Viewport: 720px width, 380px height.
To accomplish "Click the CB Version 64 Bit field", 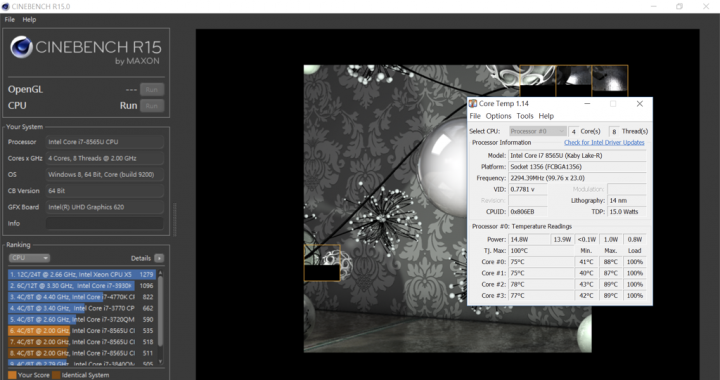I will (105, 191).
